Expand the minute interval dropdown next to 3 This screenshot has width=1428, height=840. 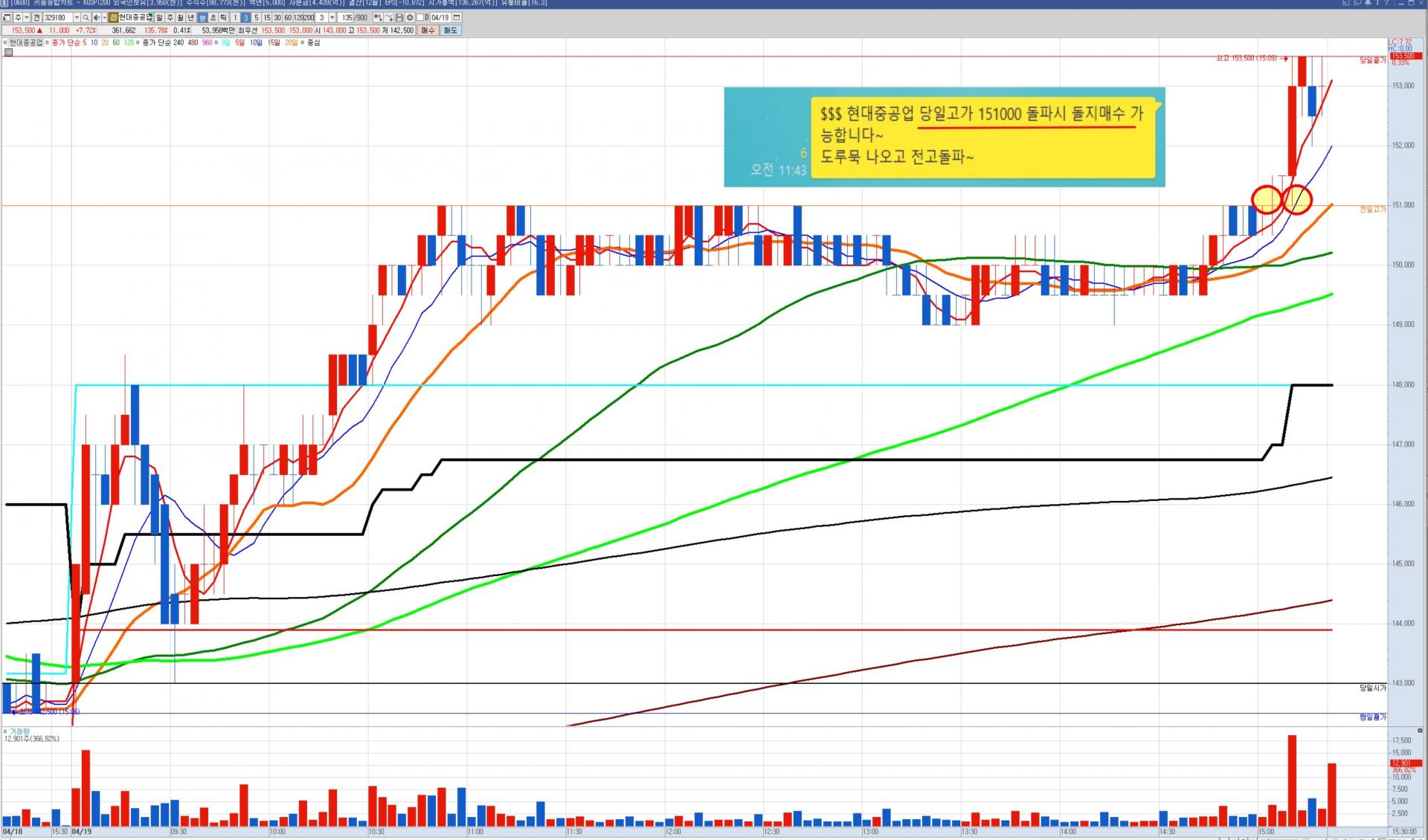[x=332, y=18]
